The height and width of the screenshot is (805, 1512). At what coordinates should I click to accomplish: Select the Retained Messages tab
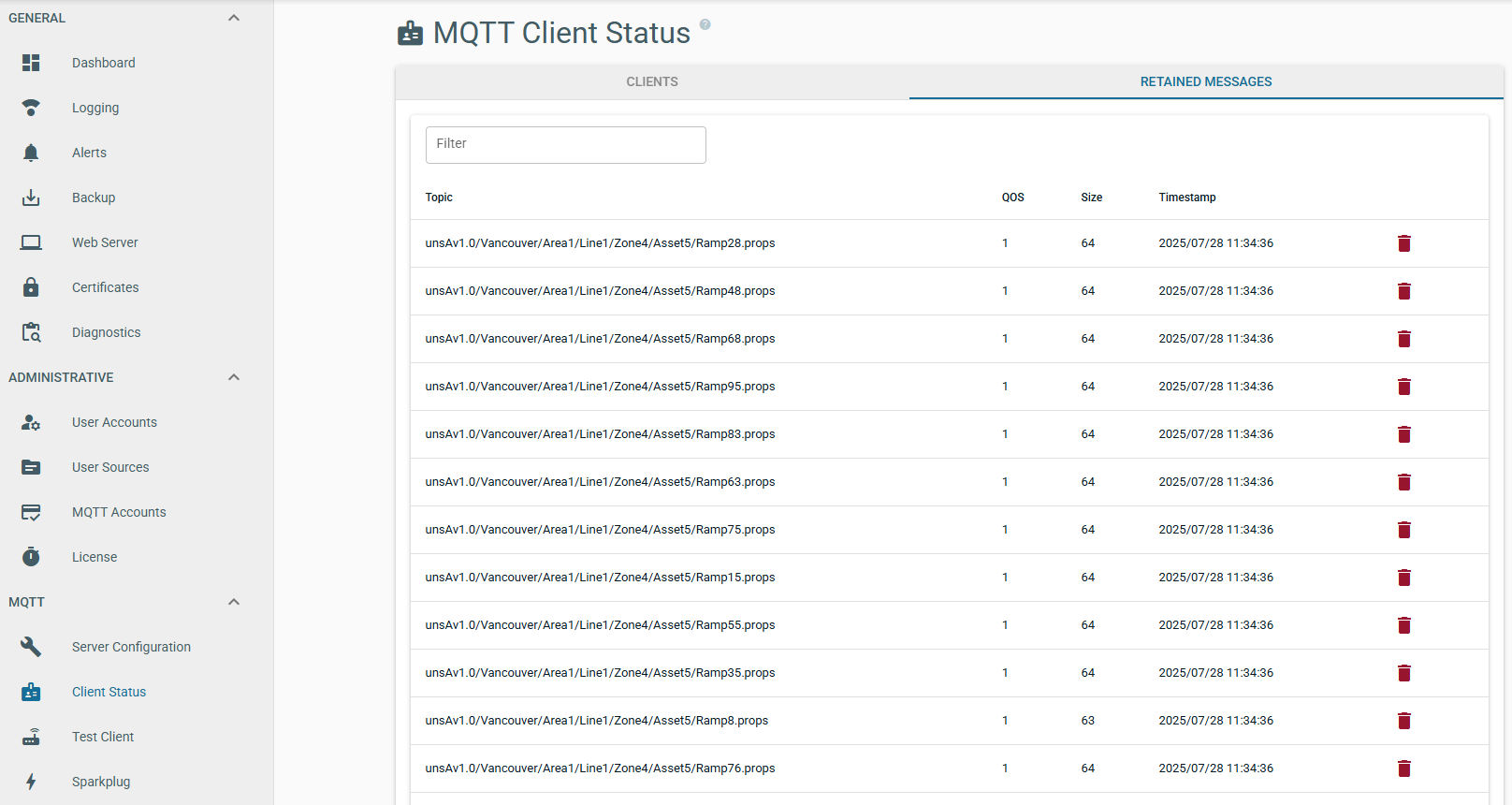(1205, 82)
